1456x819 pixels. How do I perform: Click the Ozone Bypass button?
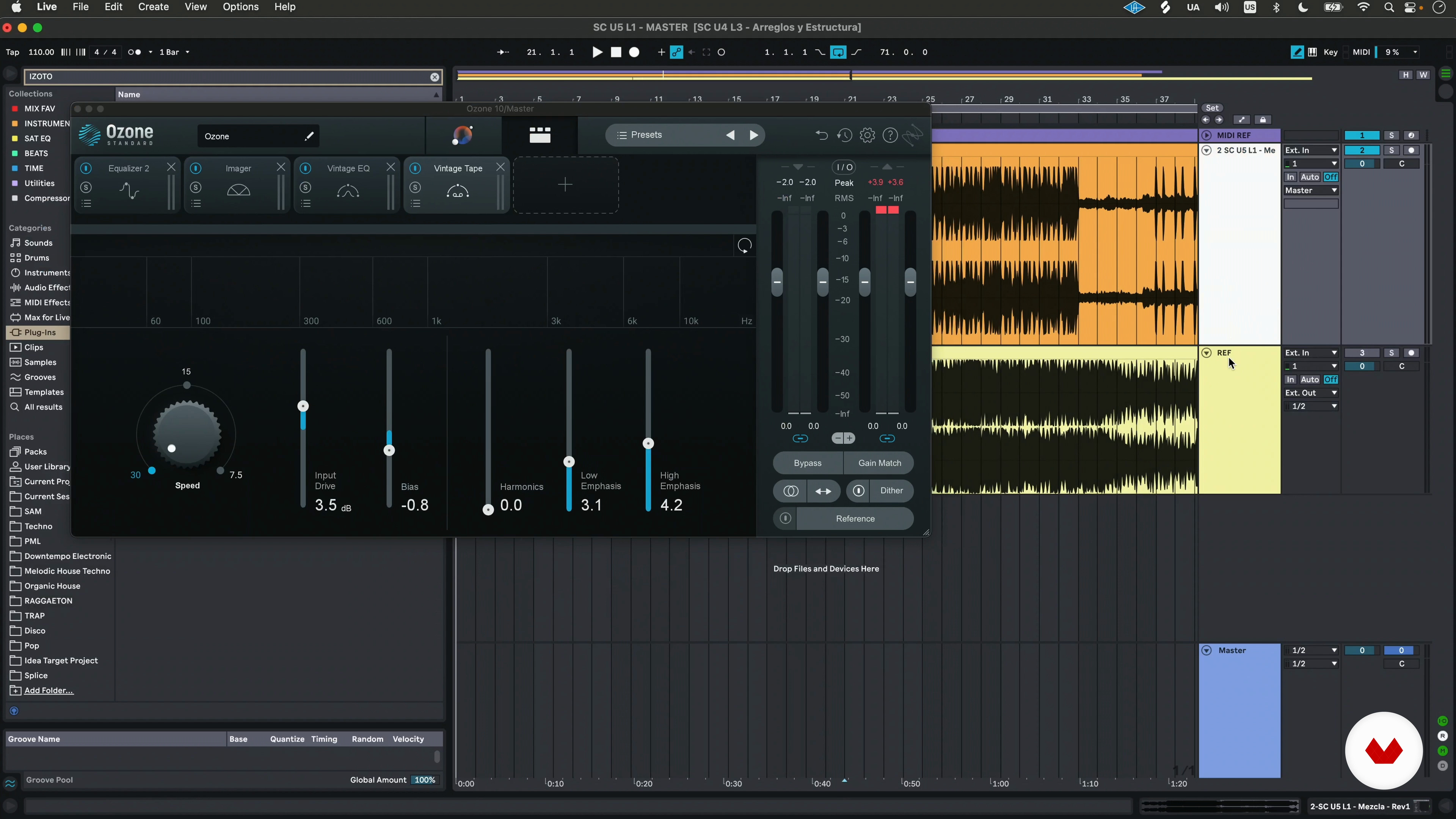coord(808,463)
